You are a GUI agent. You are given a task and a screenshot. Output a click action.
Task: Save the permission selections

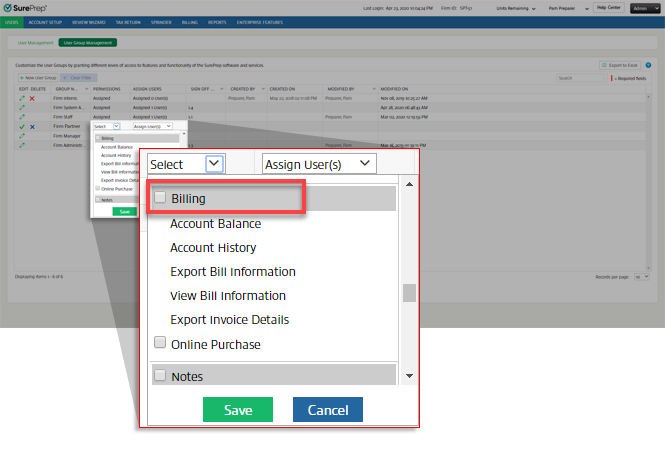(x=238, y=410)
